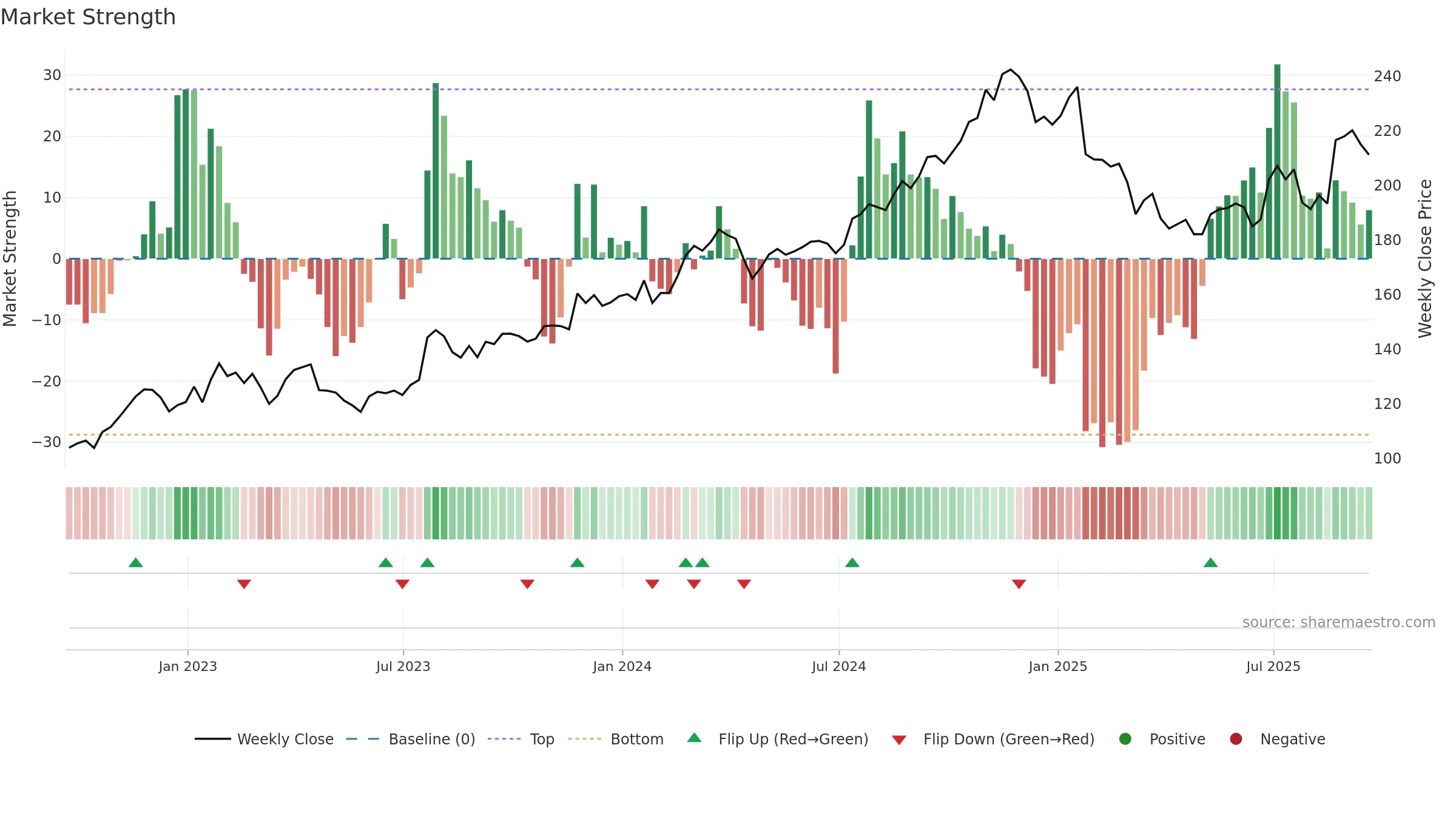Click the Jul 2025 axis label
The height and width of the screenshot is (819, 1456).
pyautogui.click(x=1273, y=666)
